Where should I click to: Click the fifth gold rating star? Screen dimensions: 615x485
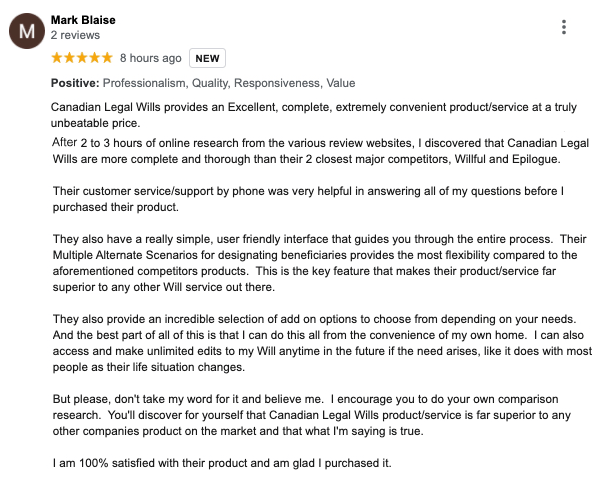click(x=107, y=58)
